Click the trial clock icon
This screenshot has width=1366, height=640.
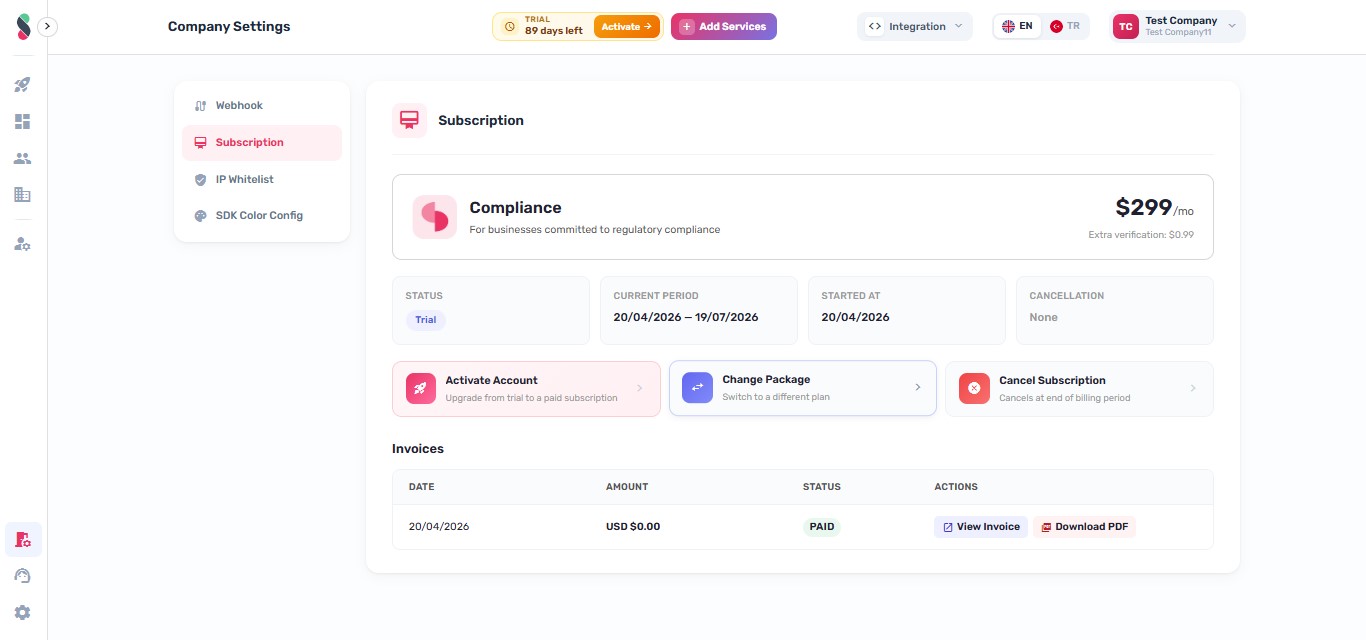(509, 27)
